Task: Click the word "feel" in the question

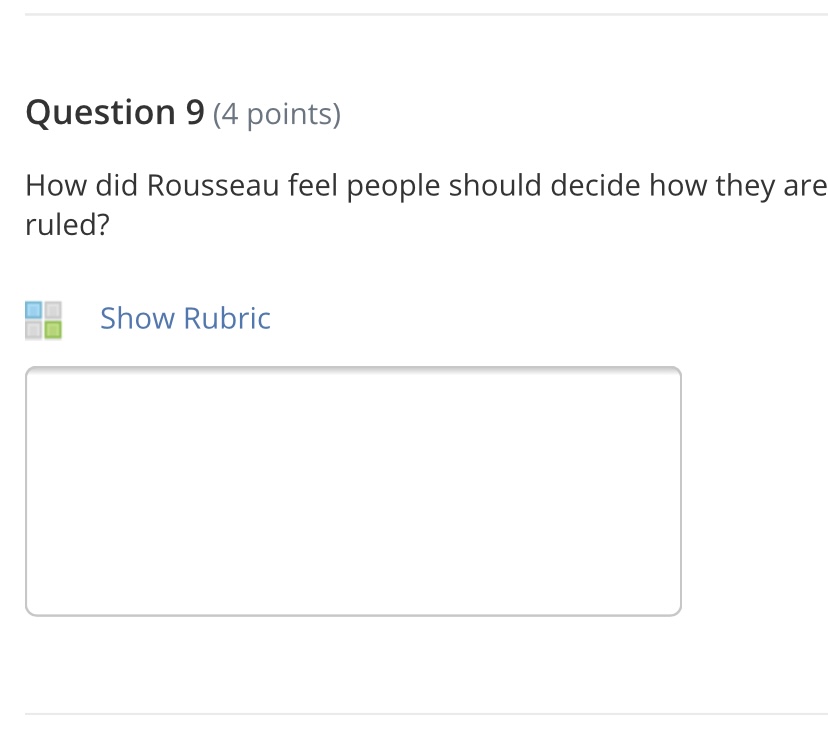Action: [x=312, y=186]
